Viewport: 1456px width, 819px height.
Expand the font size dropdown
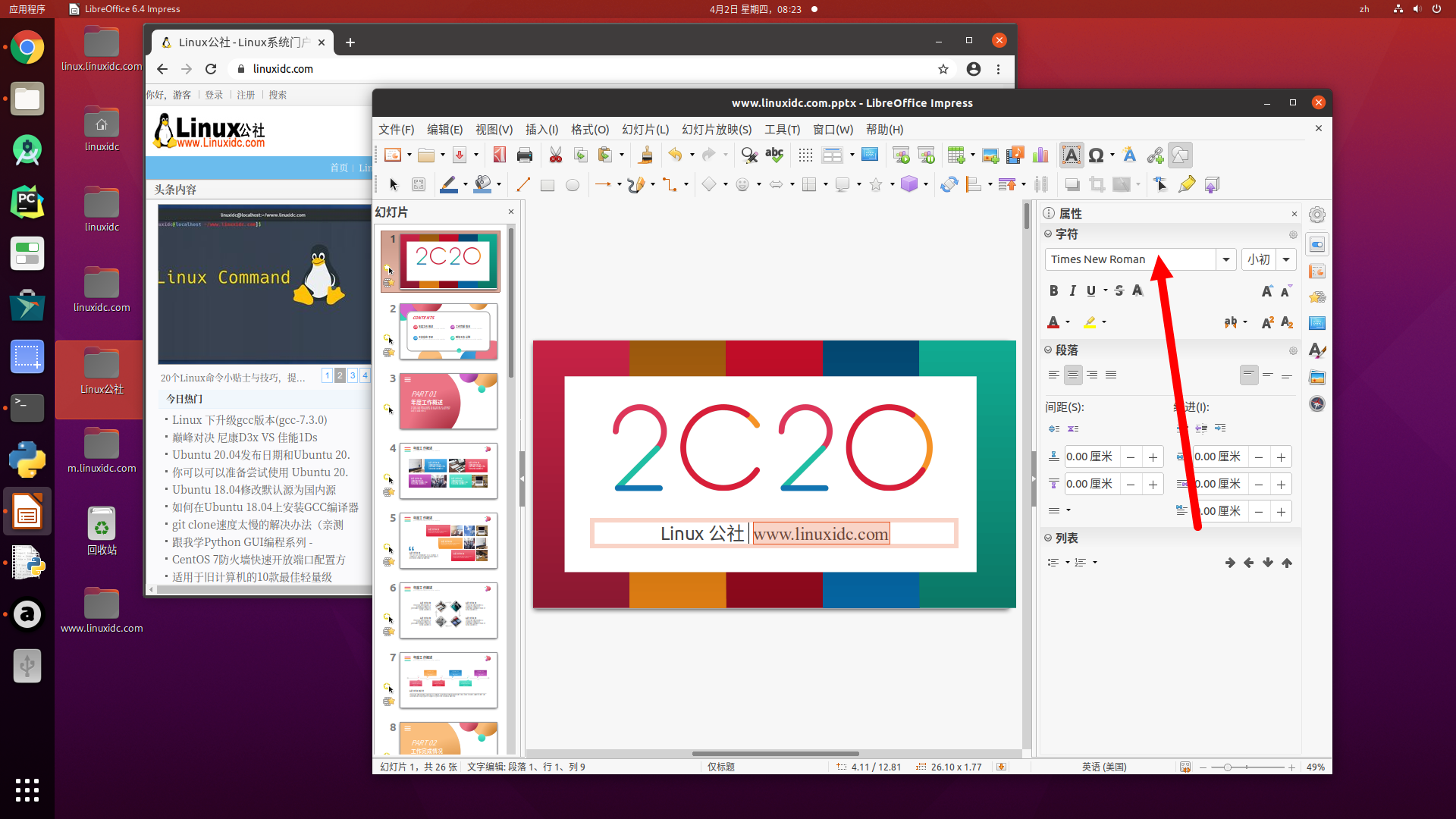coord(1285,259)
